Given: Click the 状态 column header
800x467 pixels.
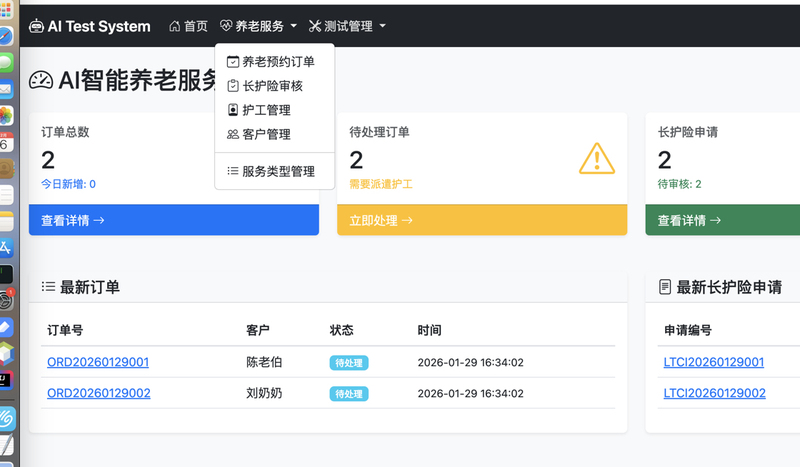Looking at the screenshot, I should point(341,330).
